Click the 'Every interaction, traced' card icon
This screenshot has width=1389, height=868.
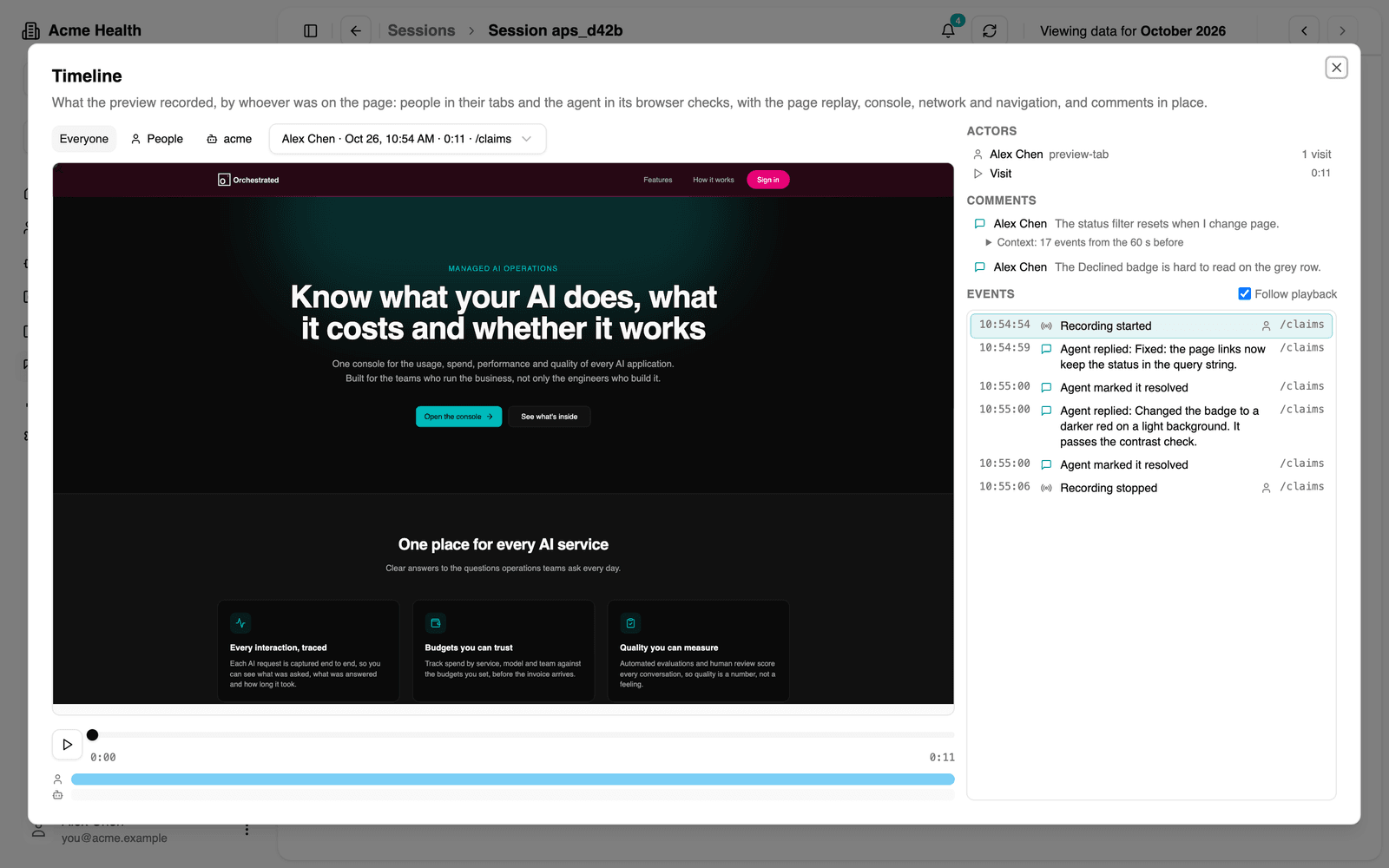click(240, 623)
